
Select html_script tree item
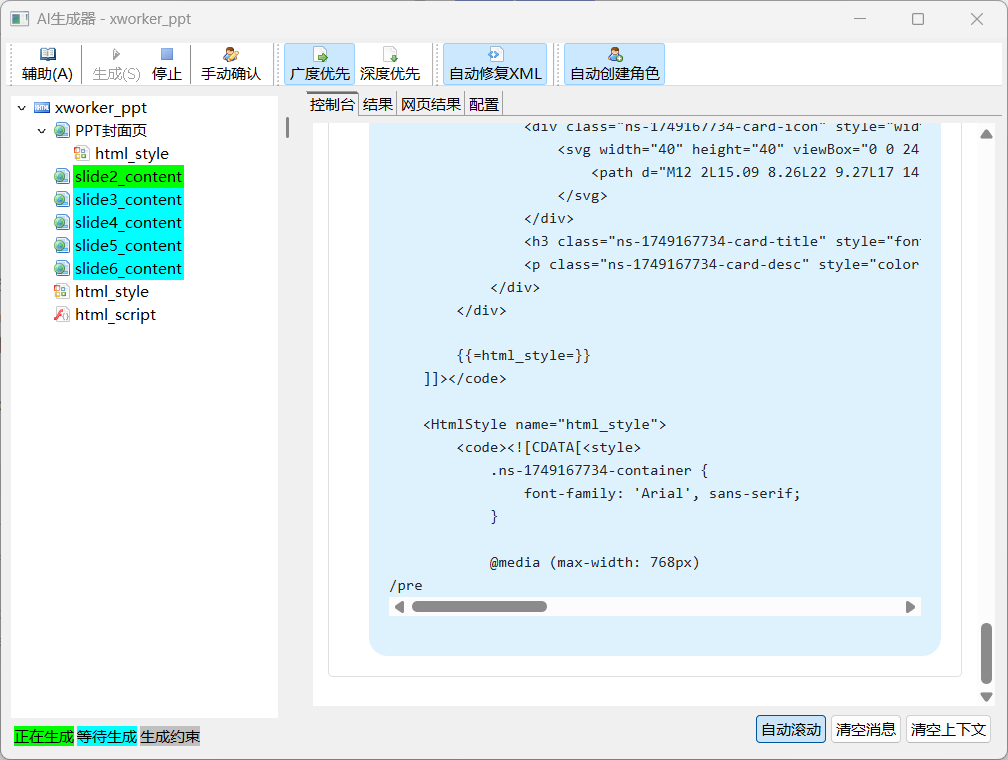tap(115, 315)
